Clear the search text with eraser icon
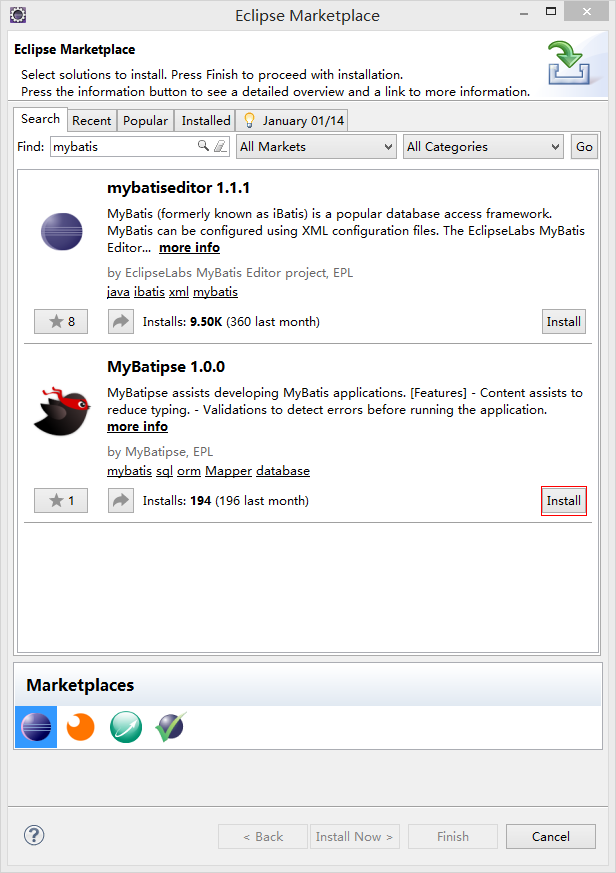The width and height of the screenshot is (616, 873). [221, 146]
